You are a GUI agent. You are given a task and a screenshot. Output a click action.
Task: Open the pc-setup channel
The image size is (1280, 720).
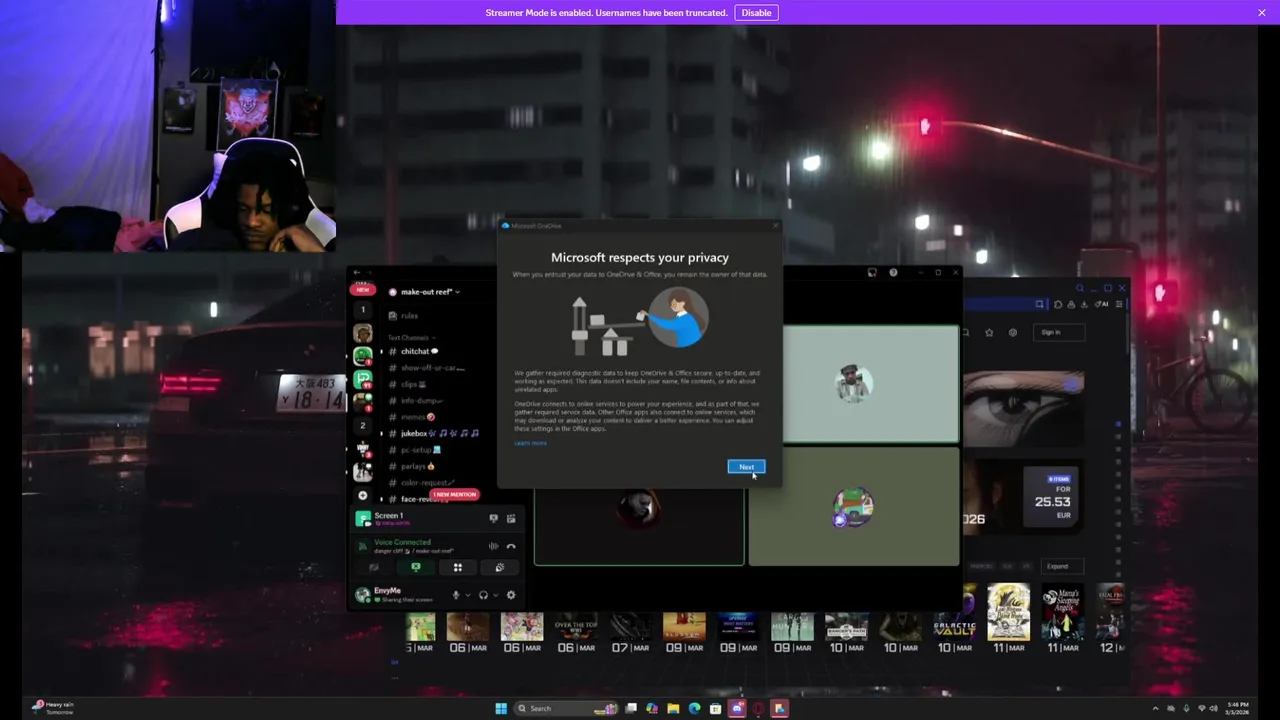pos(416,450)
